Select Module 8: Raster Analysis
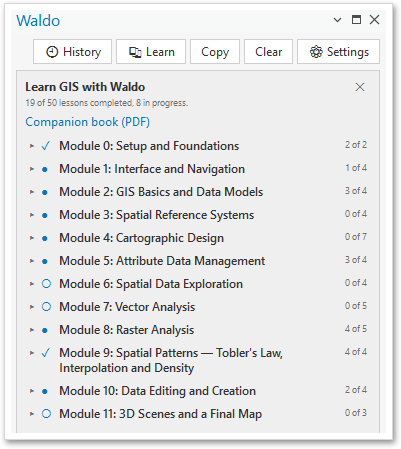The width and height of the screenshot is (401, 449). pyautogui.click(x=127, y=330)
